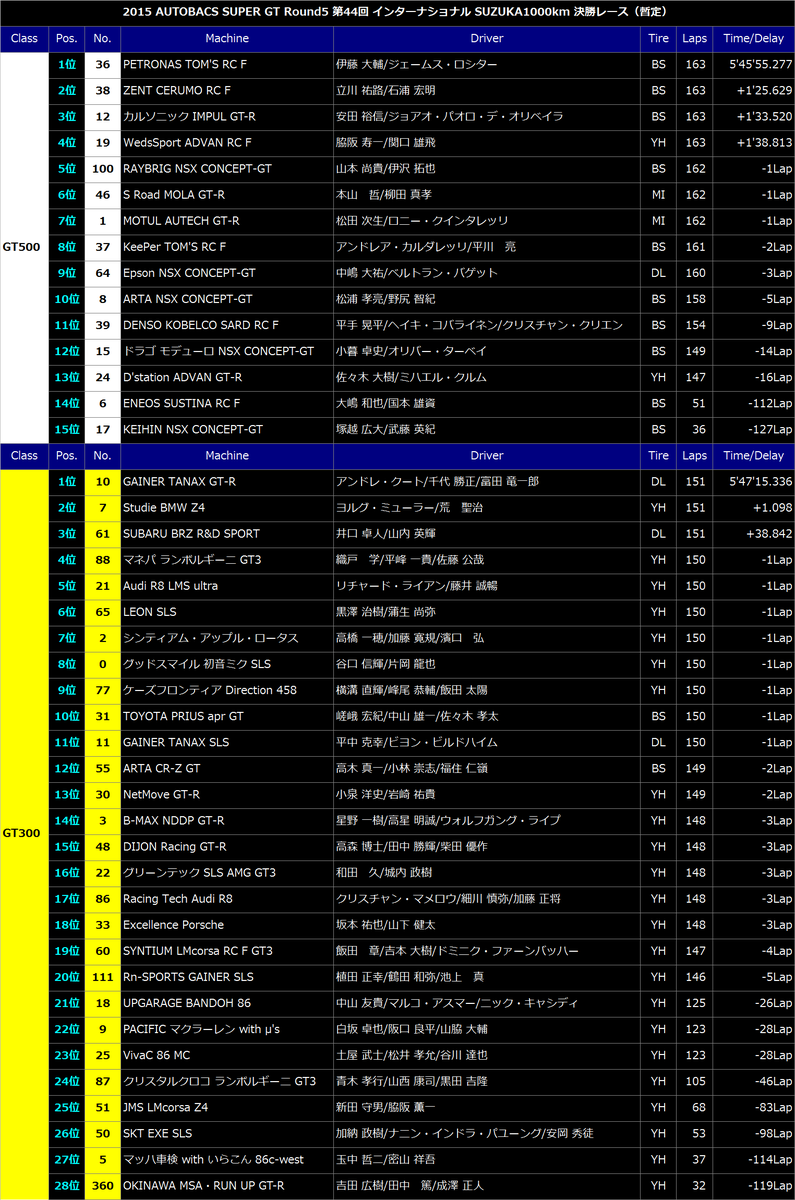
Task: Select 'Rn-SPORTS GAINER SLS' machine cell
Action: 226,977
